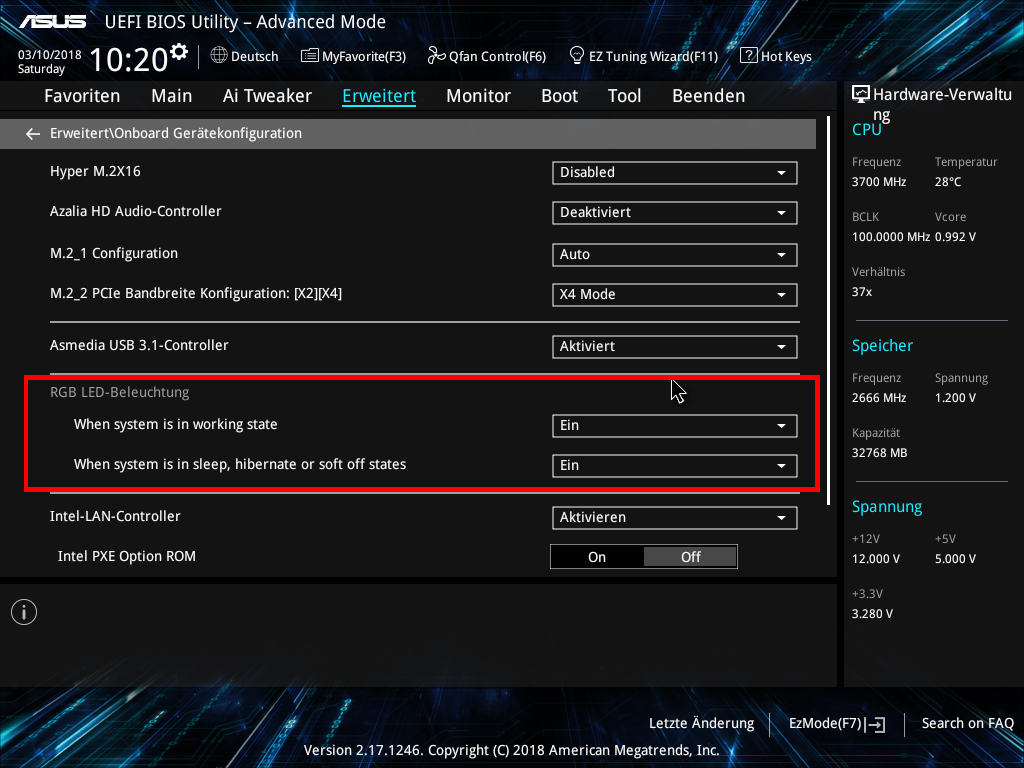Click the info circle icon

point(24,612)
